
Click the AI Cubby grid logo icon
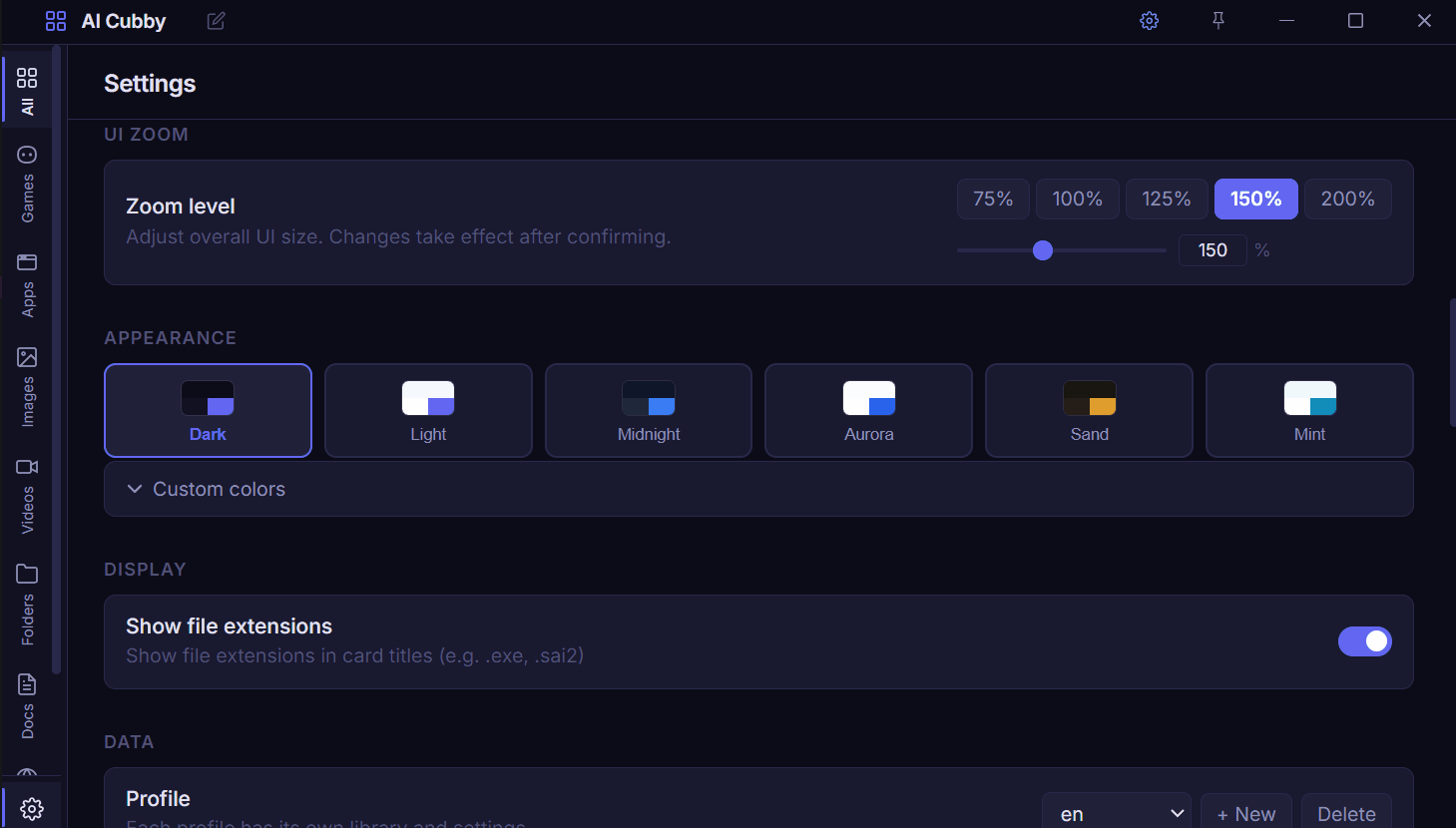click(x=56, y=21)
